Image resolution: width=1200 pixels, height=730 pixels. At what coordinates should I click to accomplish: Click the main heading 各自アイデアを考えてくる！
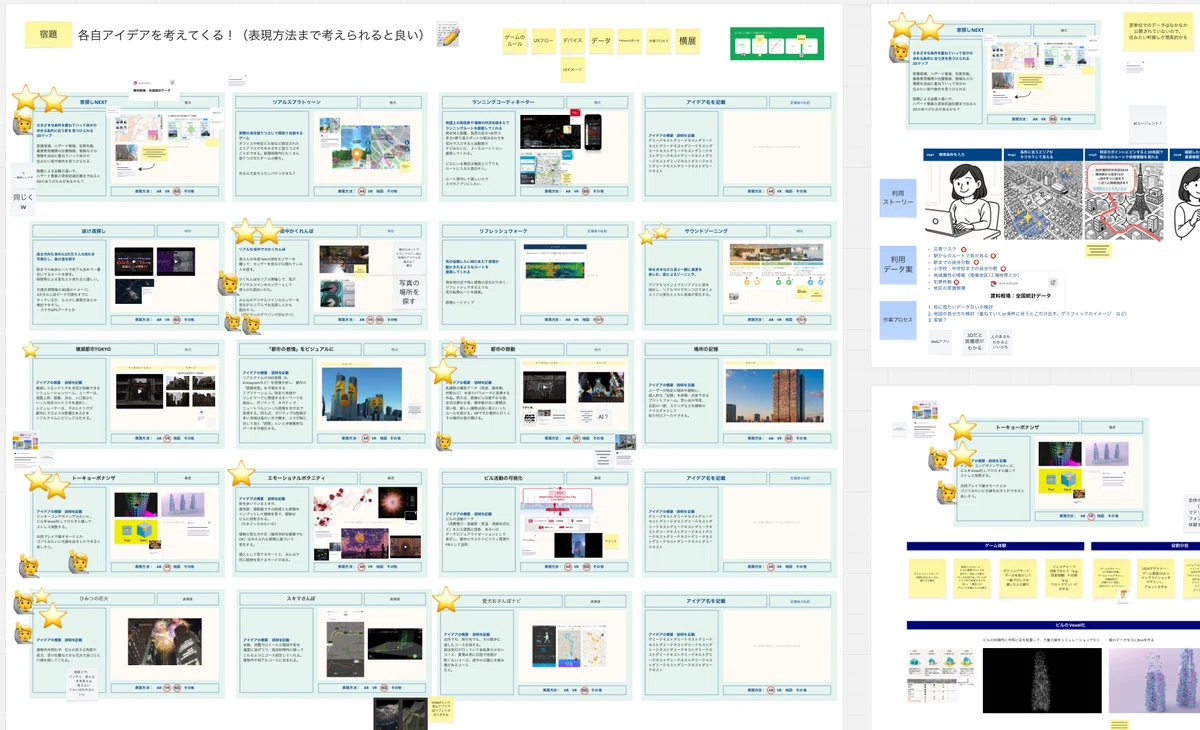(251, 35)
